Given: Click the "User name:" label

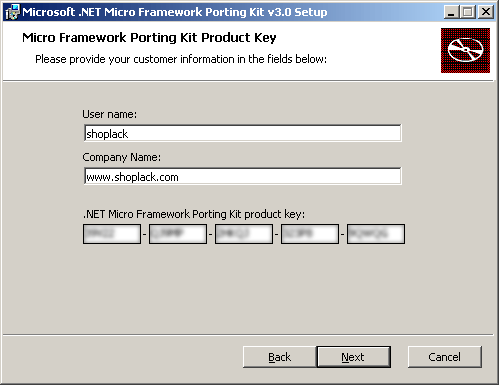Looking at the screenshot, I should [x=110, y=114].
